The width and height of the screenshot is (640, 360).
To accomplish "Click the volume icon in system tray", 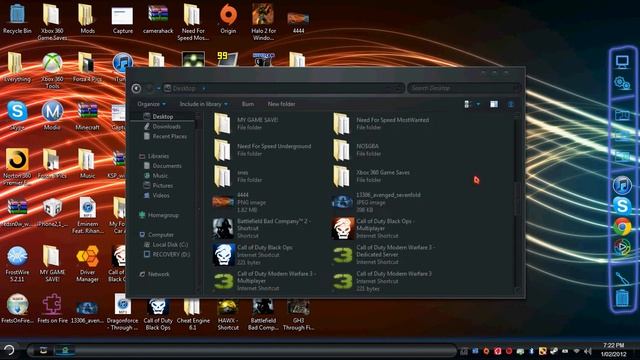I will 588,351.
